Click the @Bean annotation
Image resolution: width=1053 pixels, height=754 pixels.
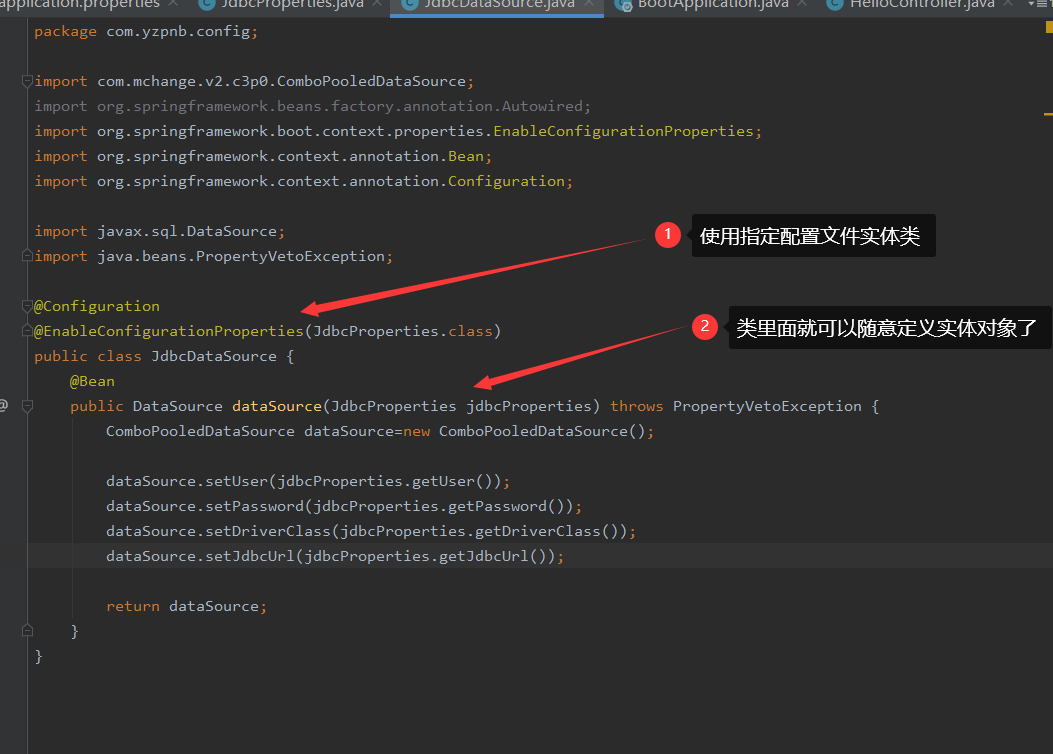(x=92, y=381)
